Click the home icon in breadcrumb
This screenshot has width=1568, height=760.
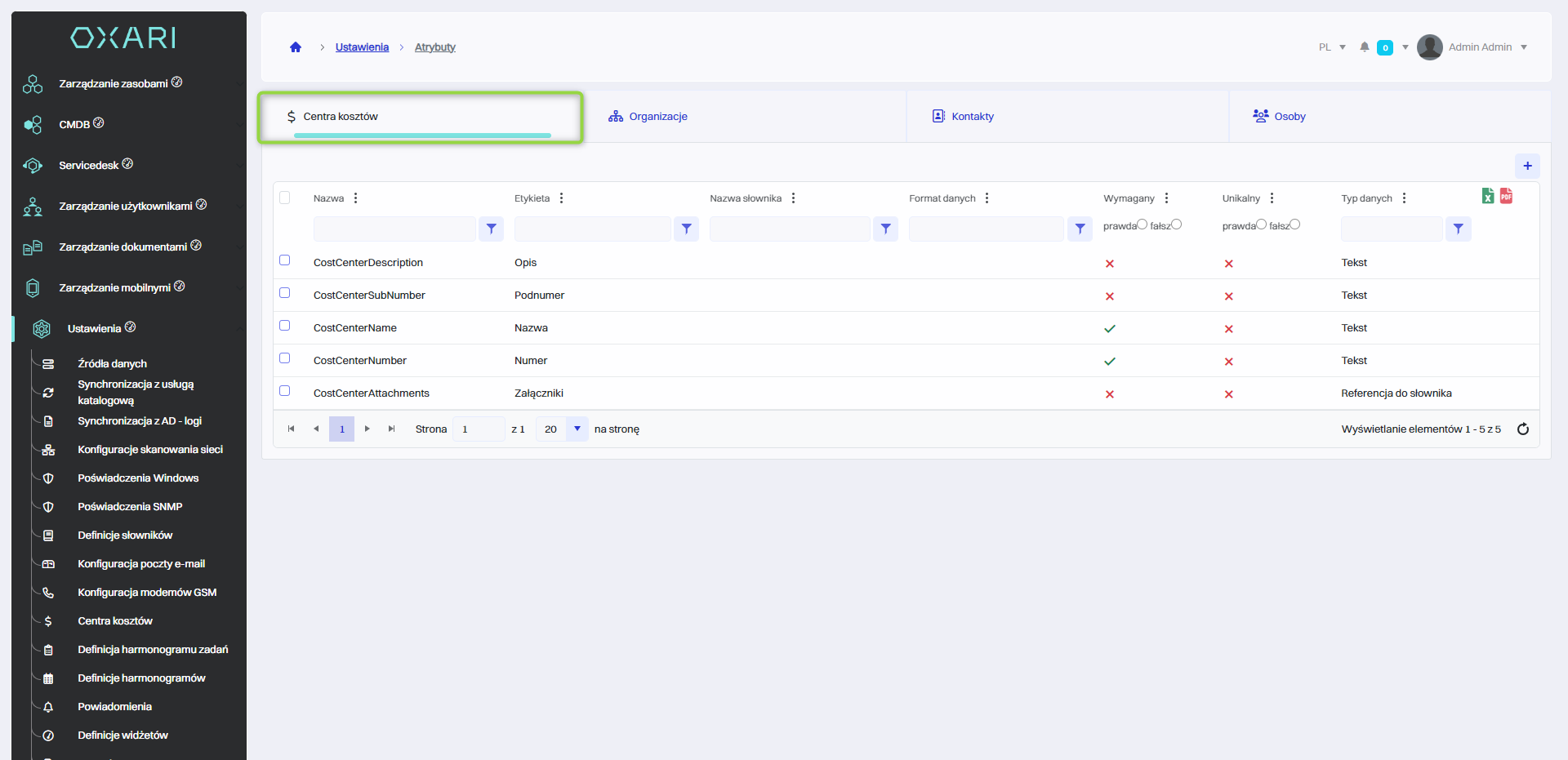click(296, 47)
